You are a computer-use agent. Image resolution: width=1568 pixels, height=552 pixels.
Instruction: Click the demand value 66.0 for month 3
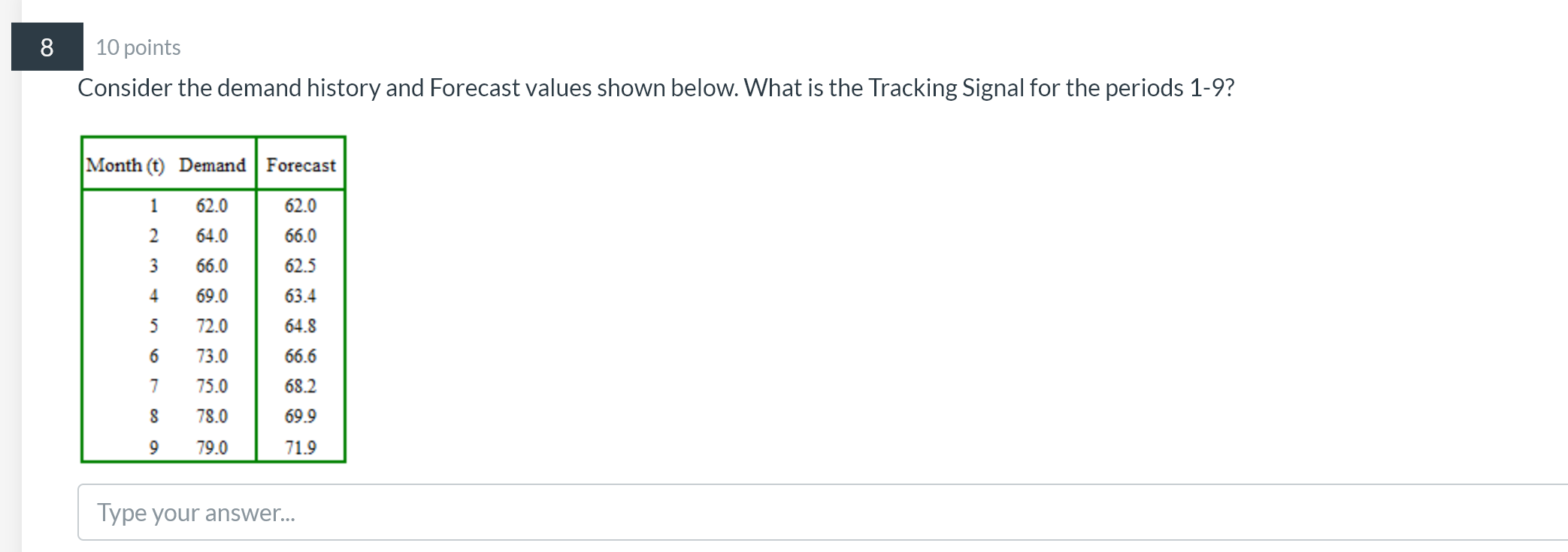[x=213, y=265]
